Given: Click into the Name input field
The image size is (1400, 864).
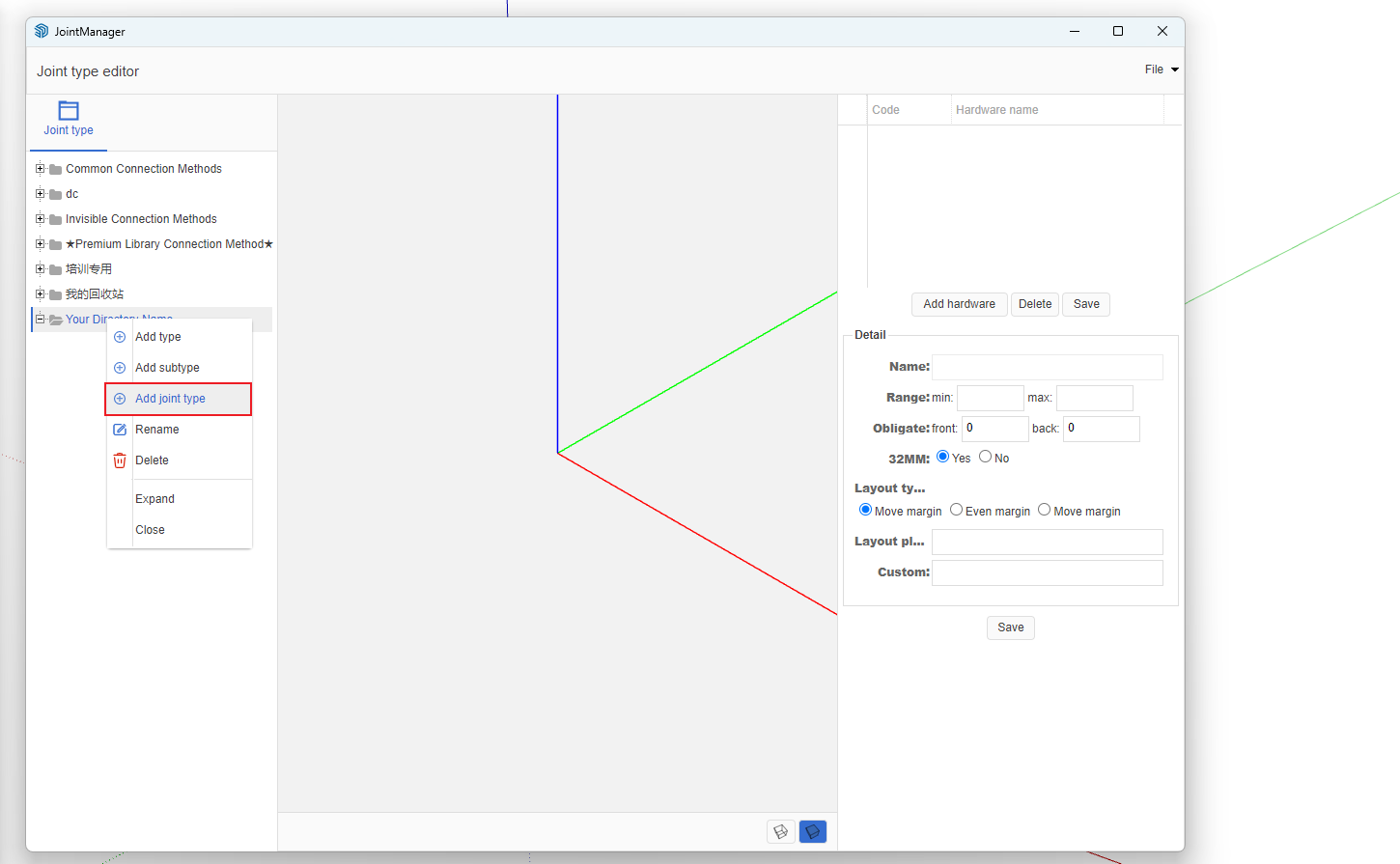Looking at the screenshot, I should tap(1047, 367).
